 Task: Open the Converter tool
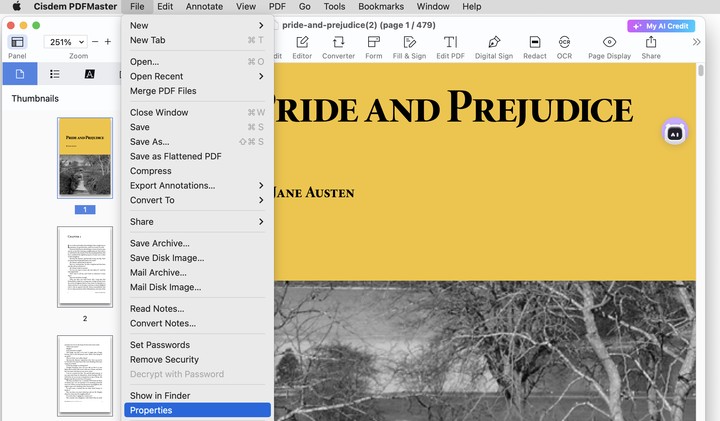pos(338,47)
